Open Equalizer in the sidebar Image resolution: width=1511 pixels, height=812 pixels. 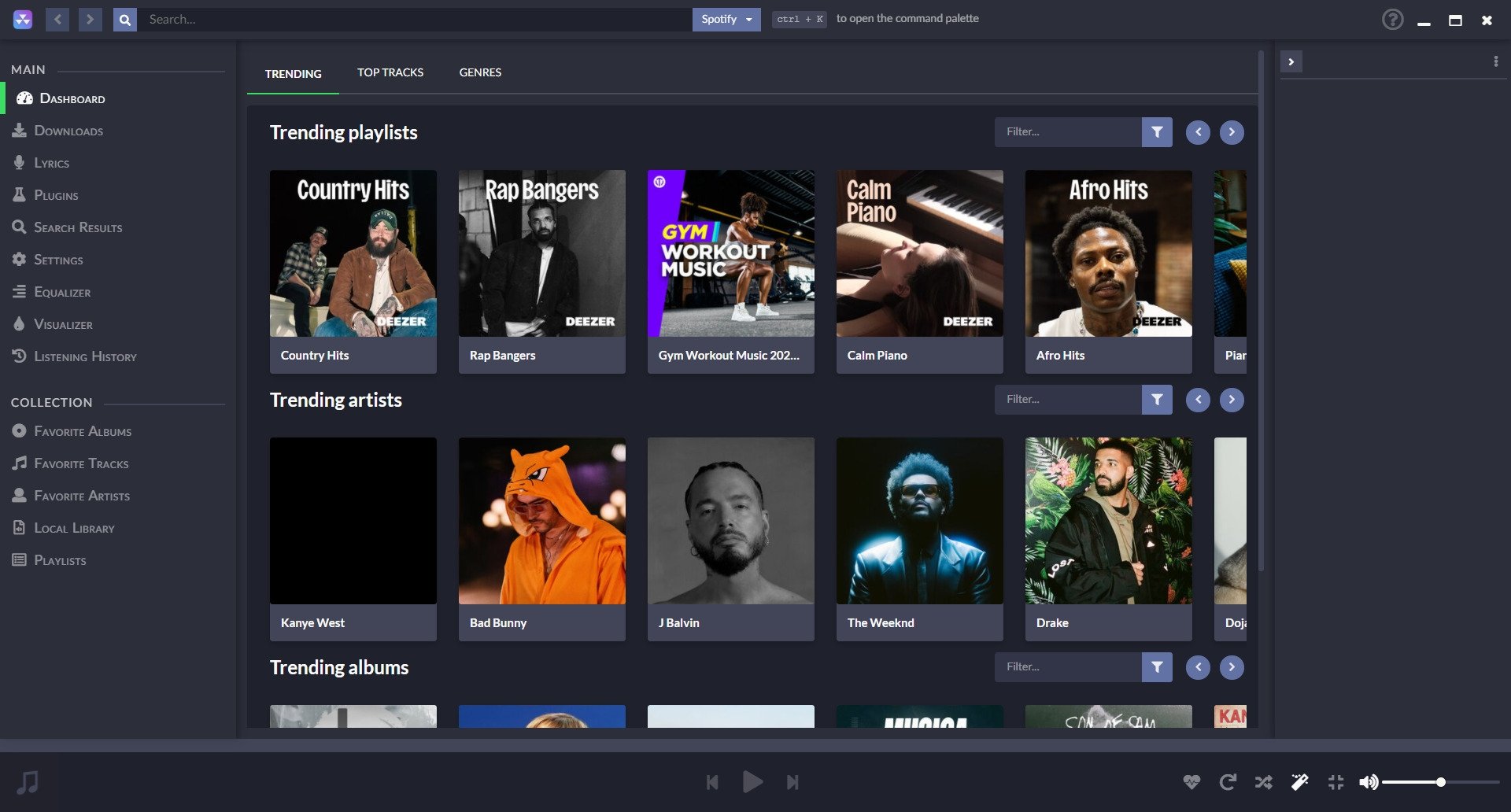pyautogui.click(x=118, y=292)
